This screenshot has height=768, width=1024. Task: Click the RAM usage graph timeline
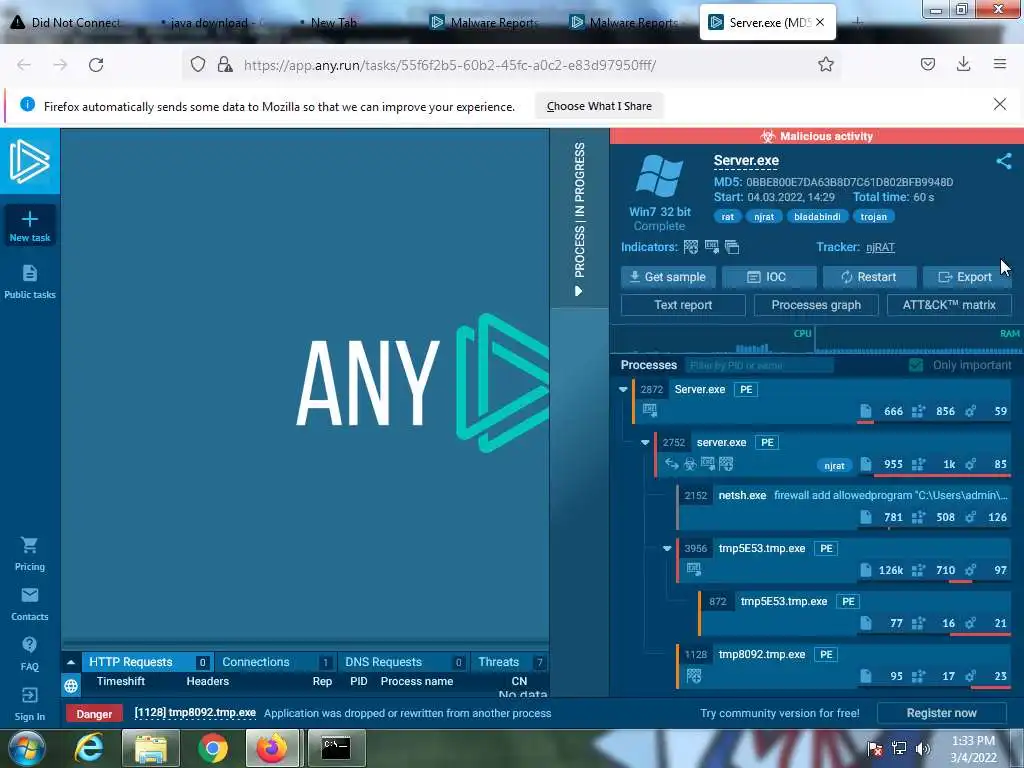pos(918,340)
